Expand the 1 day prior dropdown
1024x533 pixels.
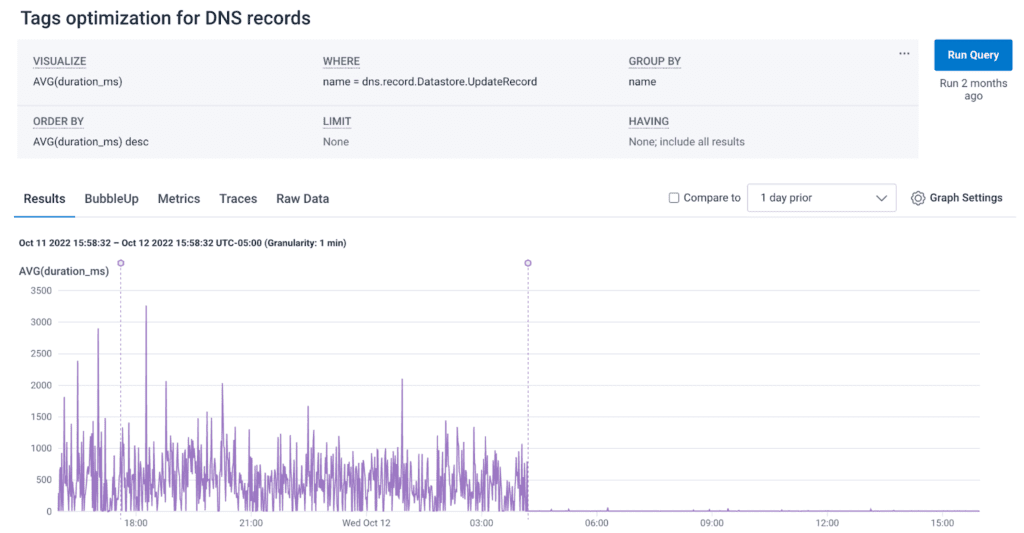(x=821, y=198)
